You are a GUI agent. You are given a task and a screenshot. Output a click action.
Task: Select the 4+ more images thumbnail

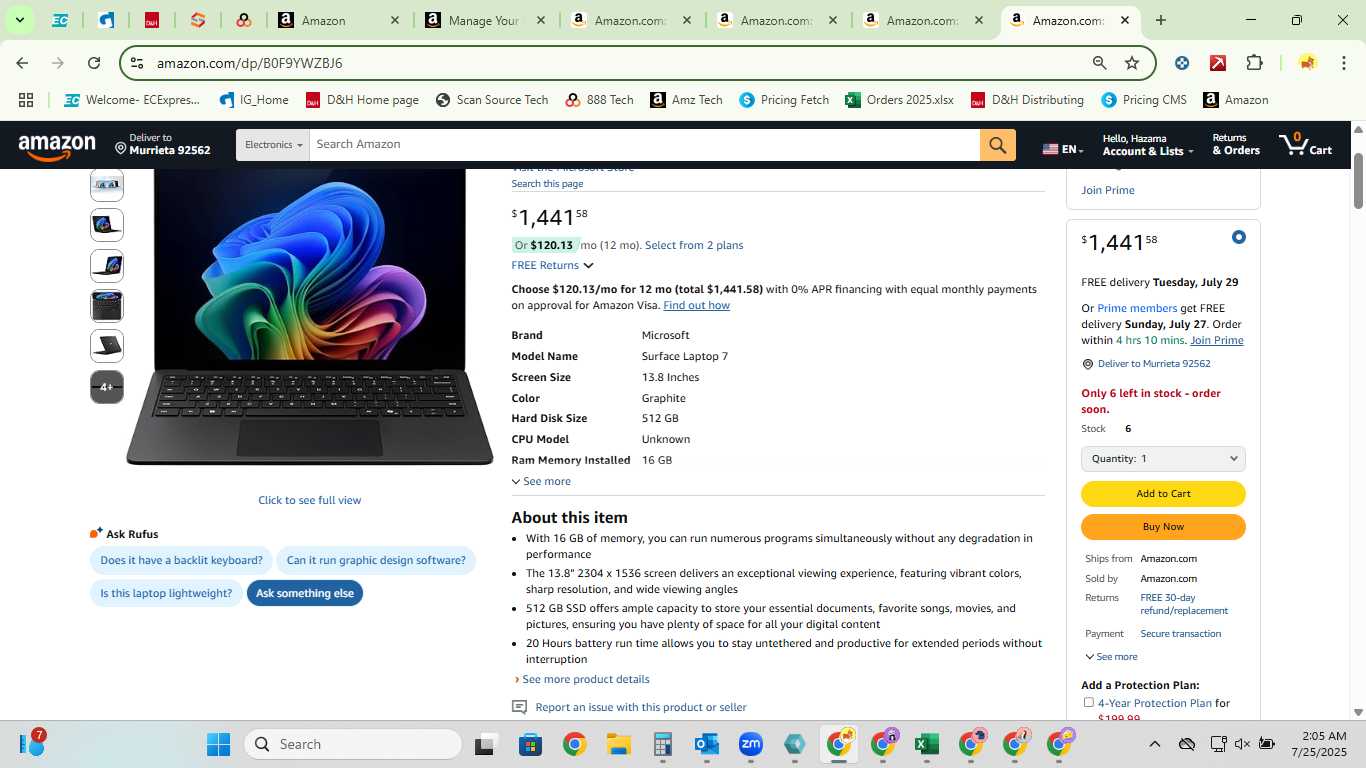(107, 387)
